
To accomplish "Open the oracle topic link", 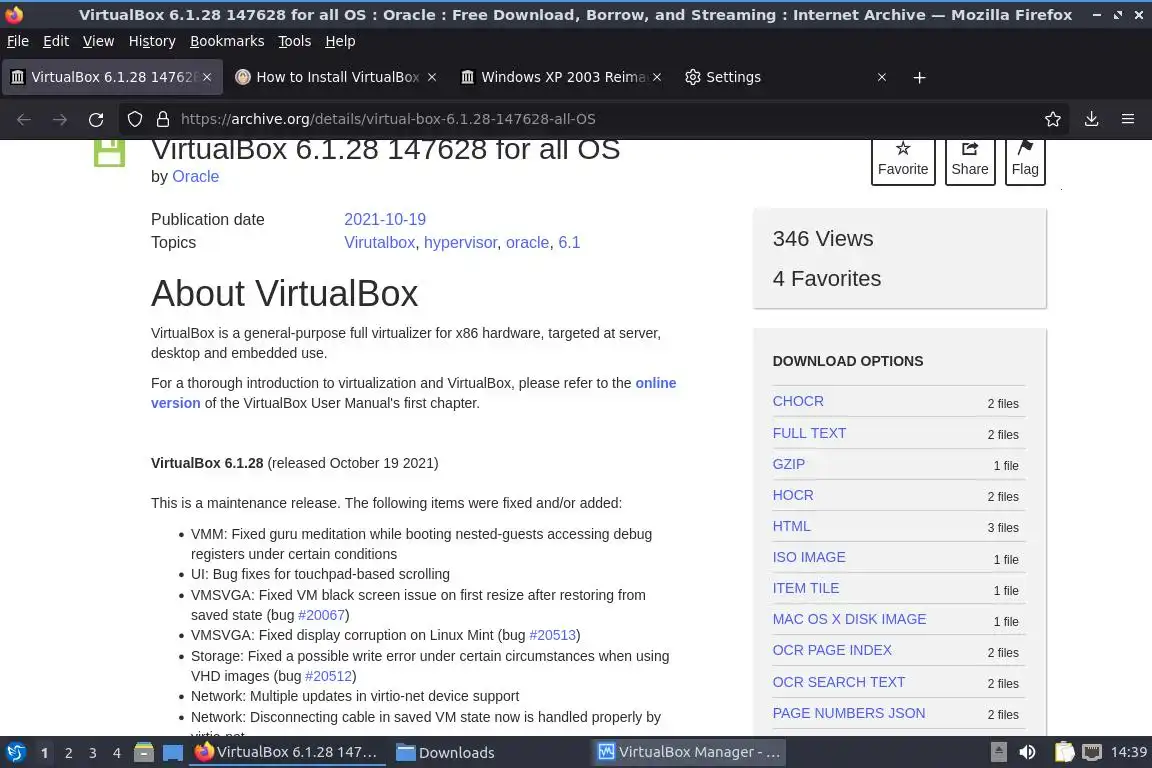I will 528,243.
